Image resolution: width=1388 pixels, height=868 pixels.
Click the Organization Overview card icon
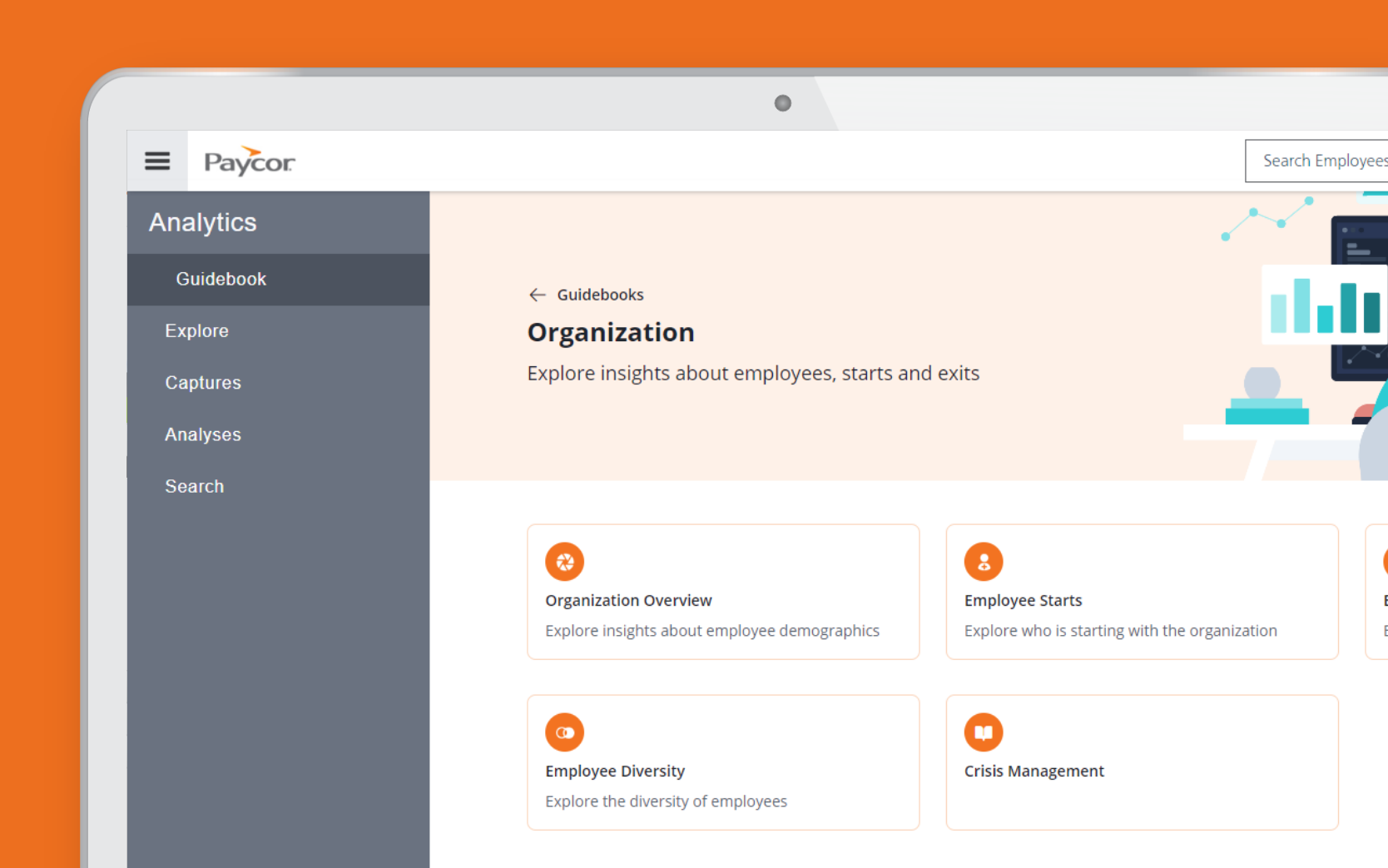(564, 562)
